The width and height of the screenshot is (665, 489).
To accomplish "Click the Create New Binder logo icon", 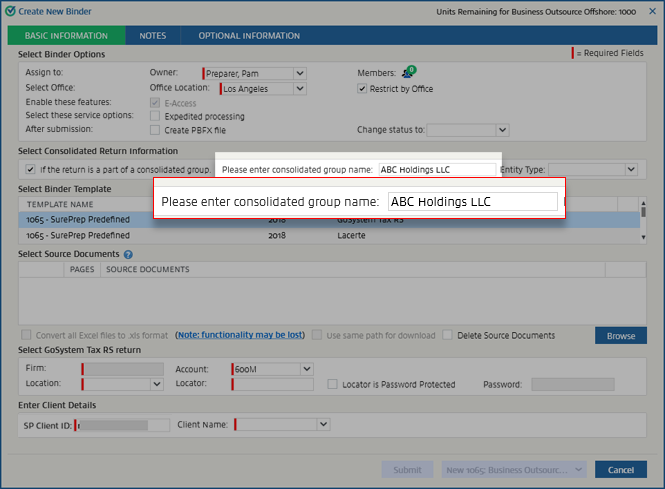I will click(x=10, y=11).
